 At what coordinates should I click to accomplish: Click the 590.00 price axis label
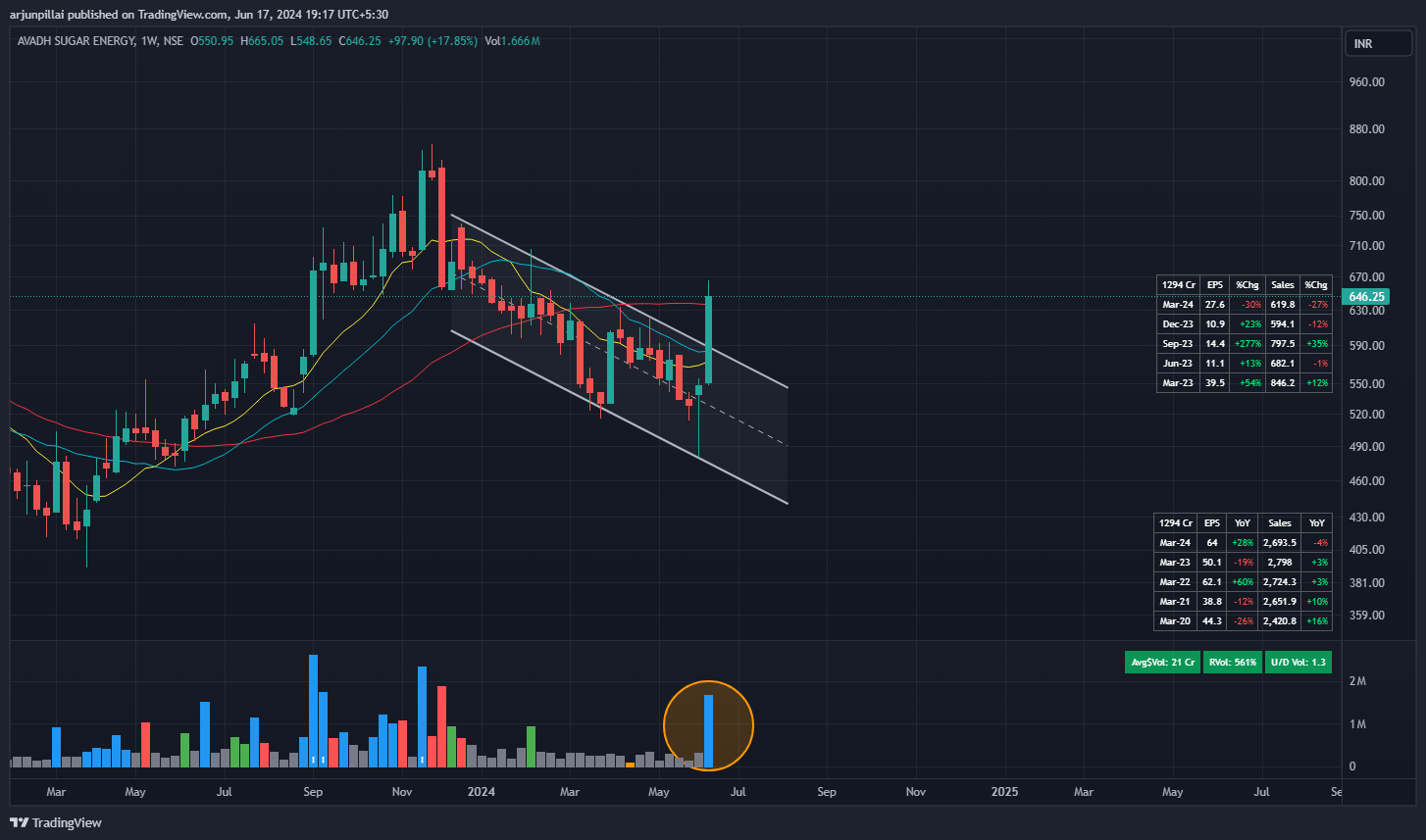tap(1366, 346)
